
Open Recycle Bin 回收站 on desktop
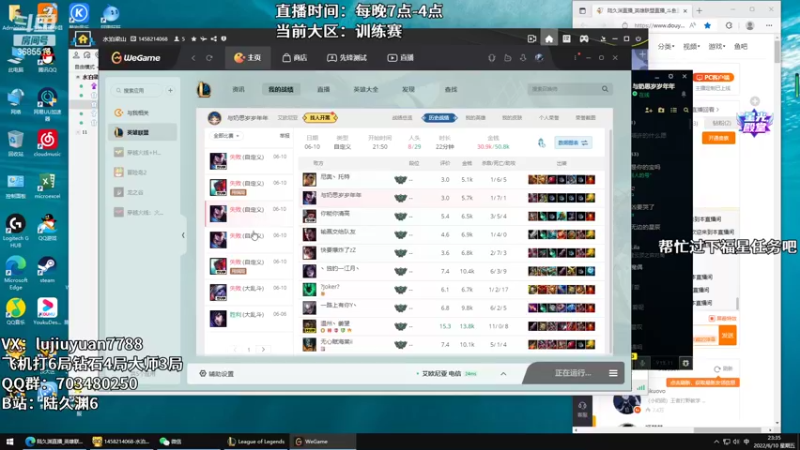tap(15, 143)
